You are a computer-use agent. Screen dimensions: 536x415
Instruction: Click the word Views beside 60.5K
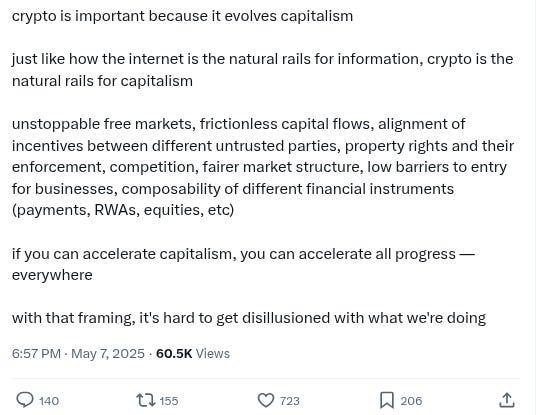[x=213, y=353]
